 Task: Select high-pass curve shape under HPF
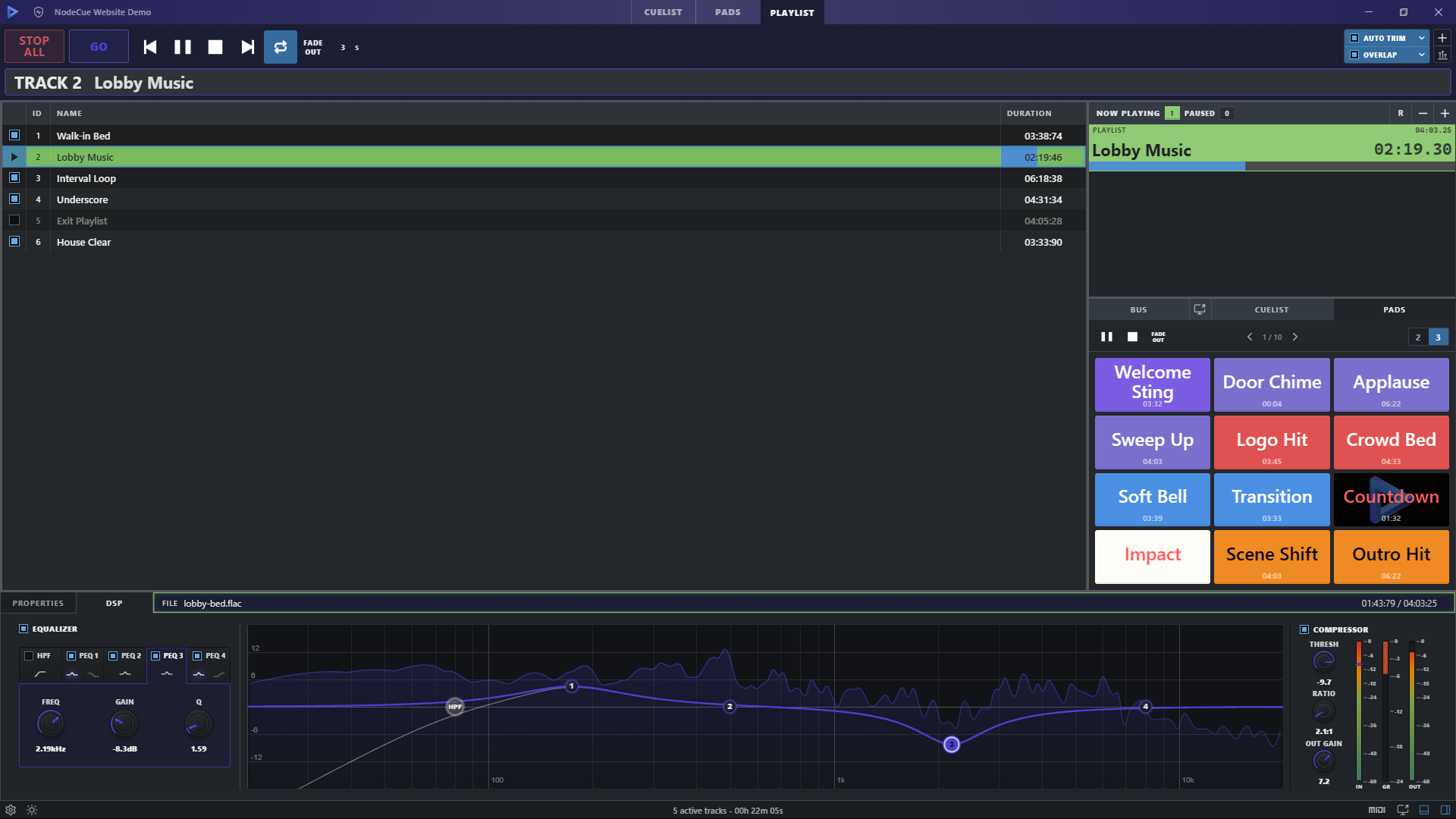tap(40, 674)
